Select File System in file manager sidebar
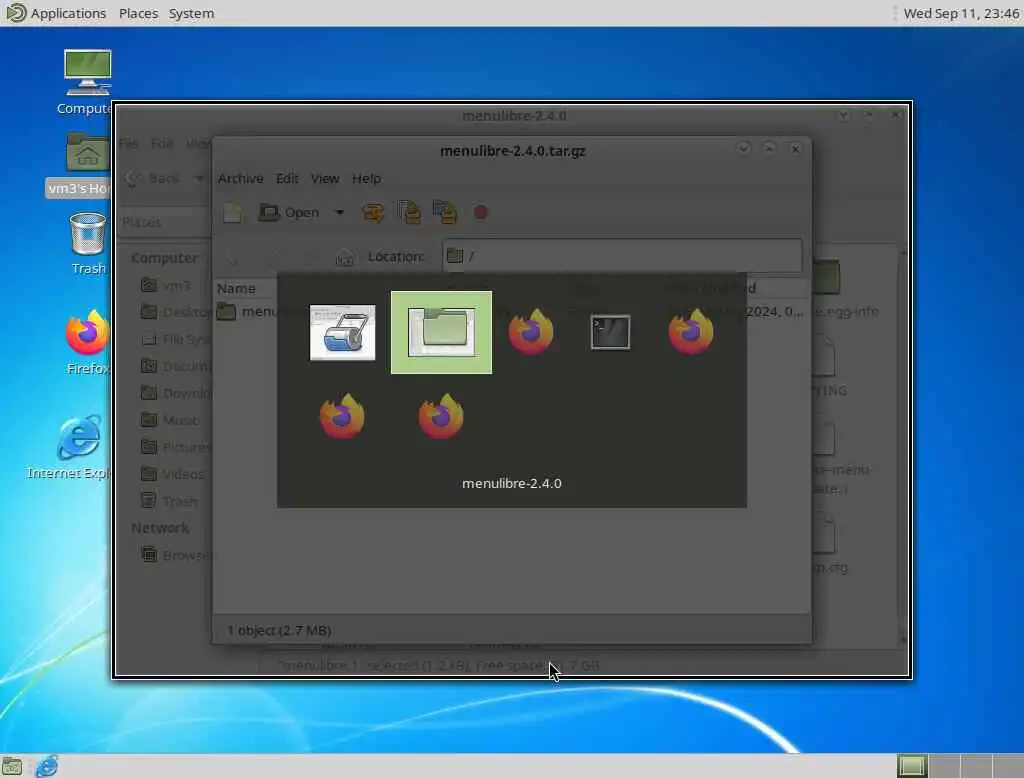This screenshot has height=778, width=1024. (x=175, y=339)
